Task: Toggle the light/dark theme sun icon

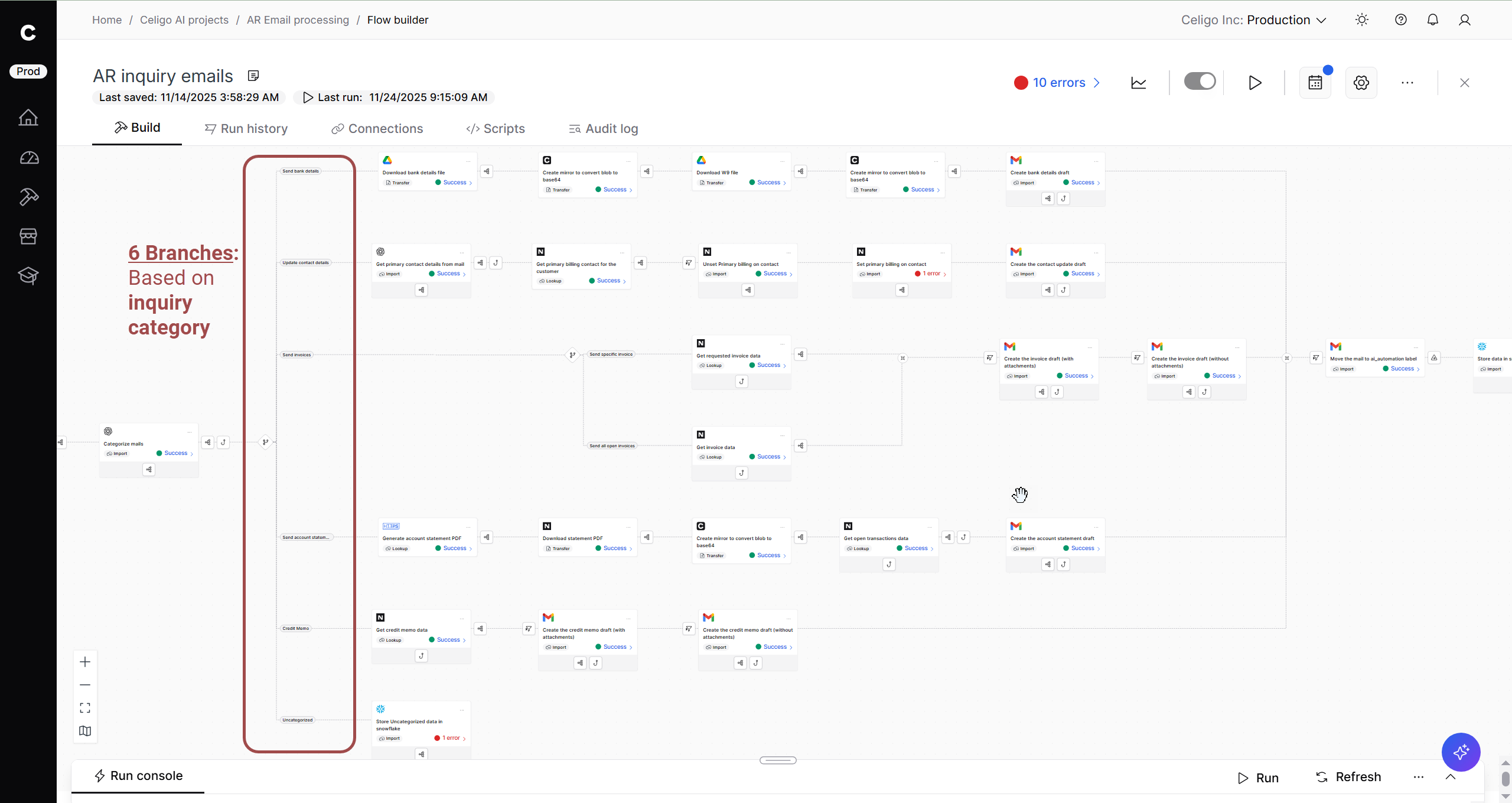Action: coord(1361,20)
